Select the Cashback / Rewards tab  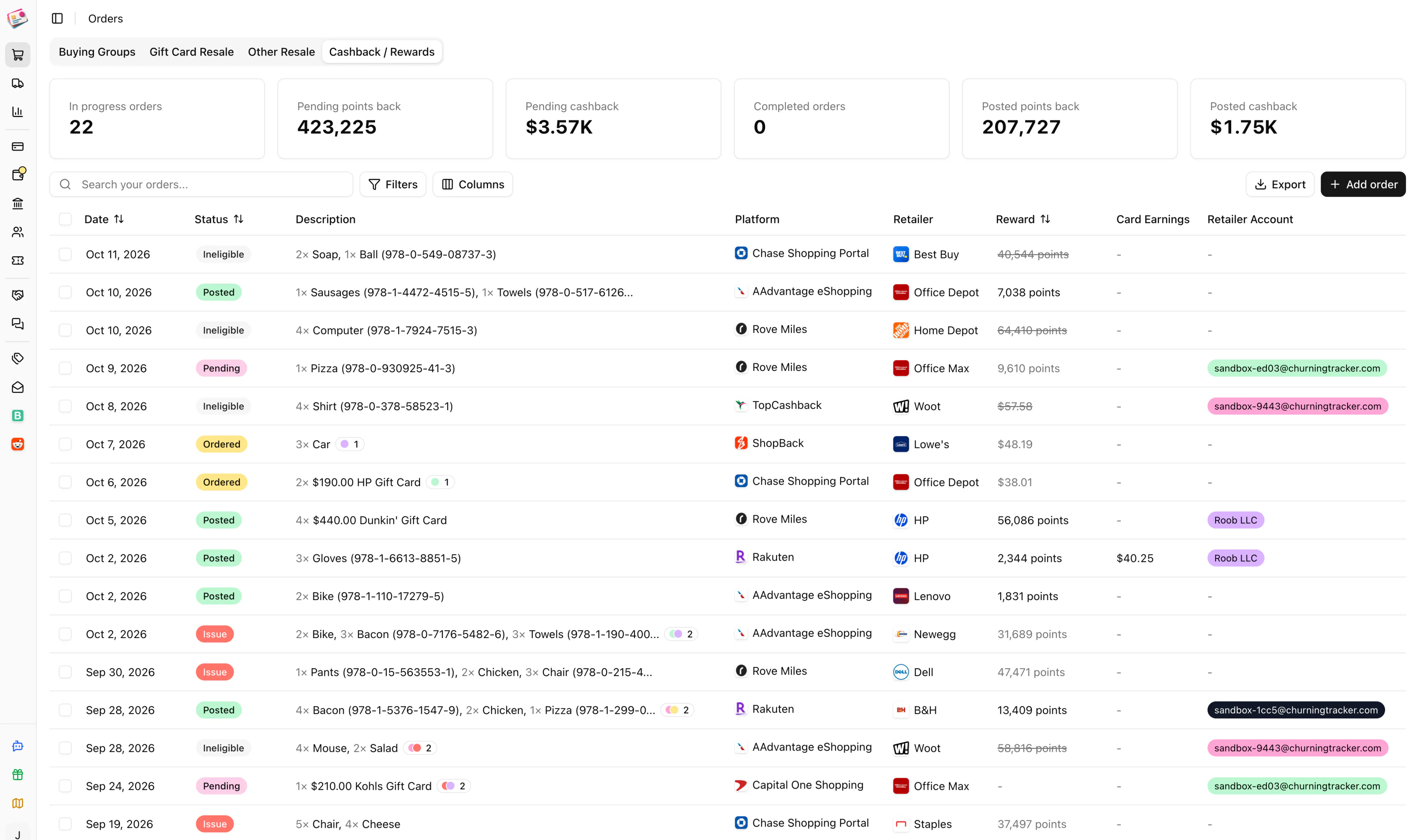pyautogui.click(x=382, y=52)
